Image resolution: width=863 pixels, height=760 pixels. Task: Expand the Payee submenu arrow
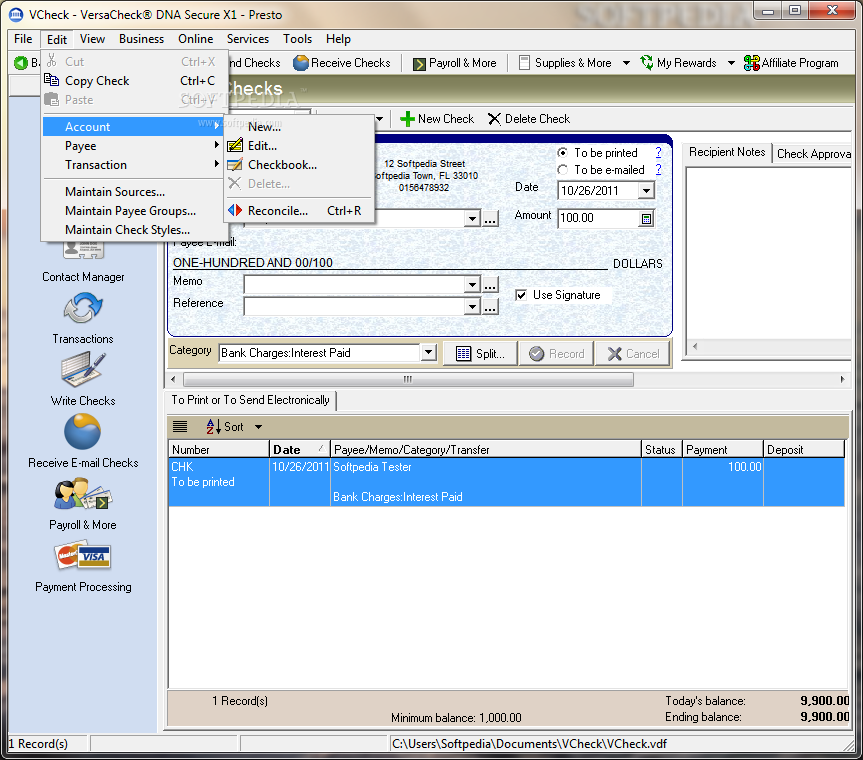[x=216, y=145]
